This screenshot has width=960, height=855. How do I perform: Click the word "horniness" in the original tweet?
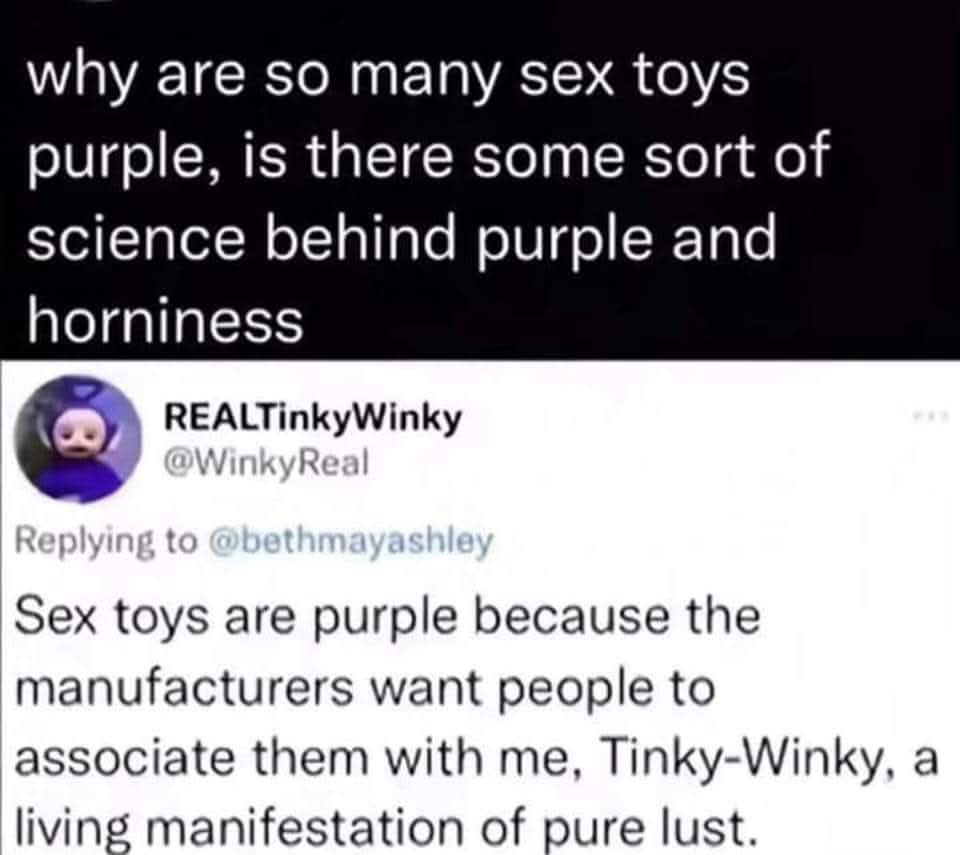[164, 319]
